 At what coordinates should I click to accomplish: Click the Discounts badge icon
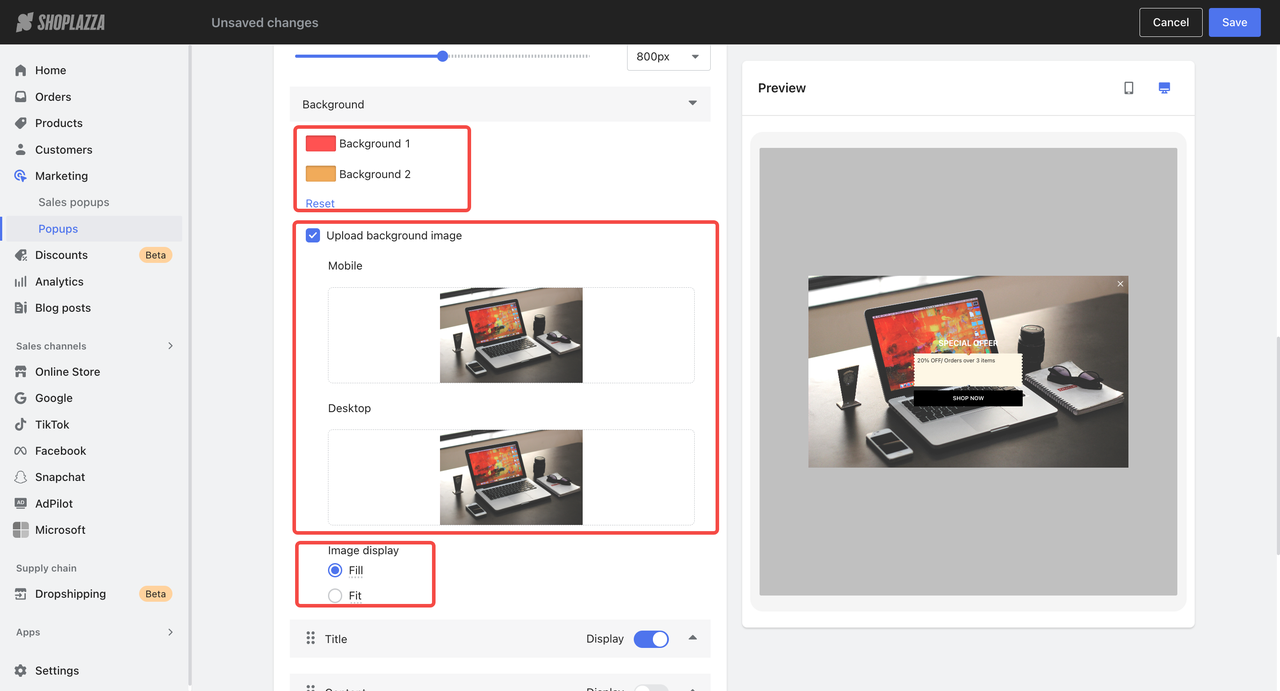21,255
